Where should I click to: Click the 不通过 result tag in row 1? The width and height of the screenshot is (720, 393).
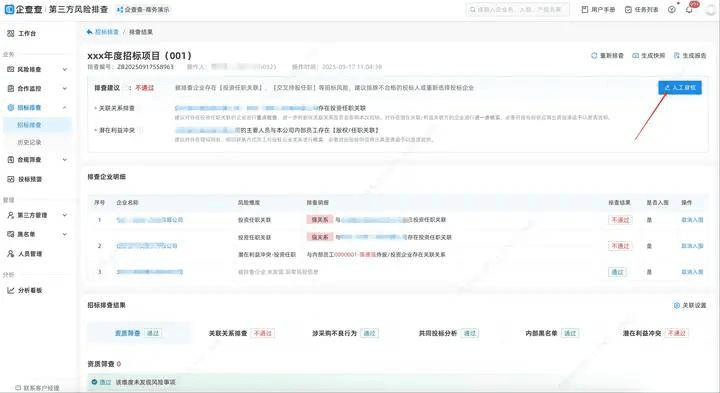(620, 220)
